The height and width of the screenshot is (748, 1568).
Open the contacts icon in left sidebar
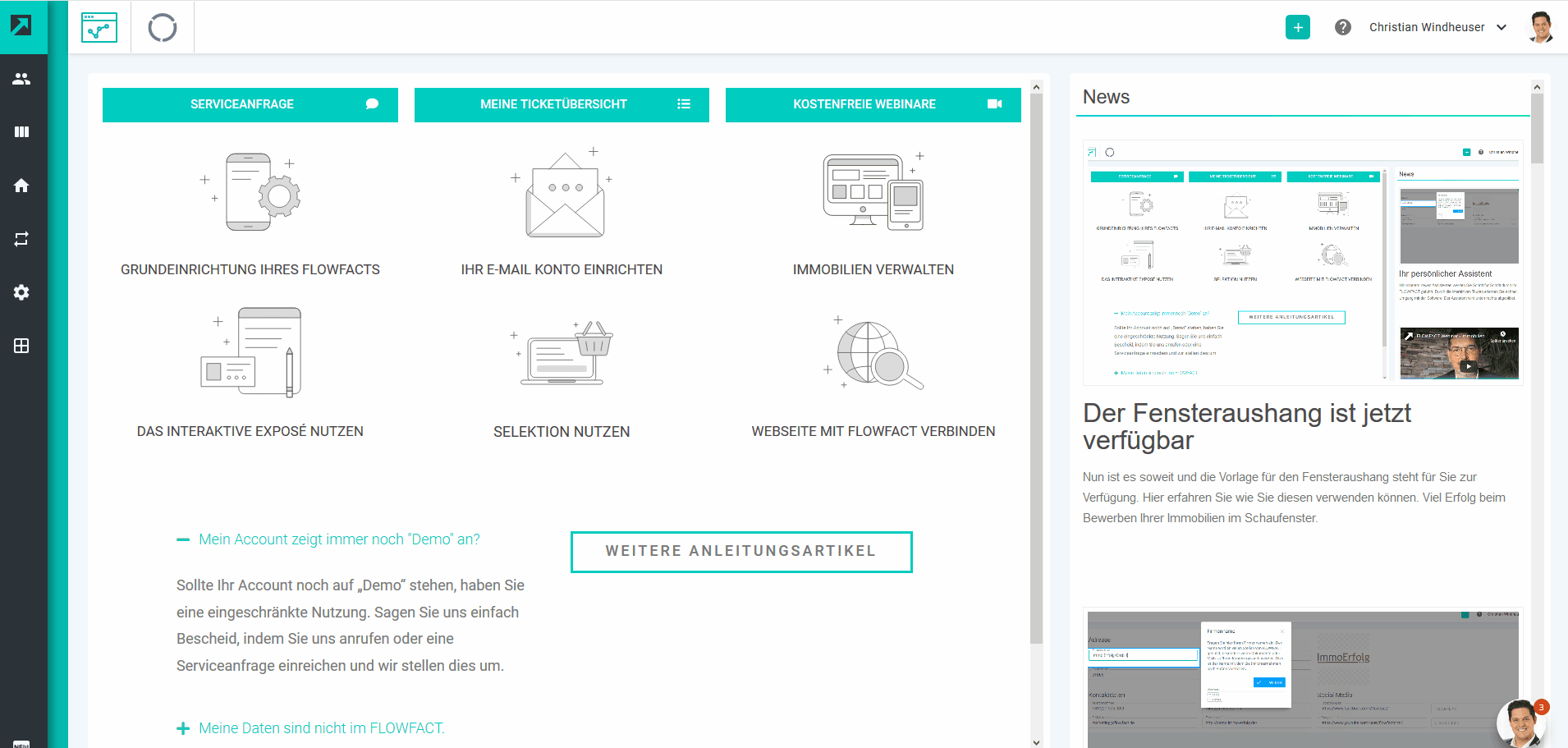[21, 79]
